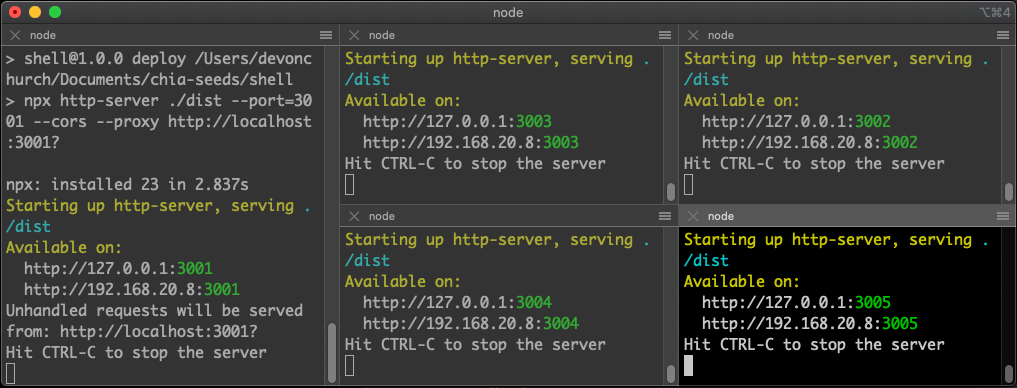Open hamburger menu of port 3005 pane
Screen dimensions: 1017x388
coord(1003,216)
